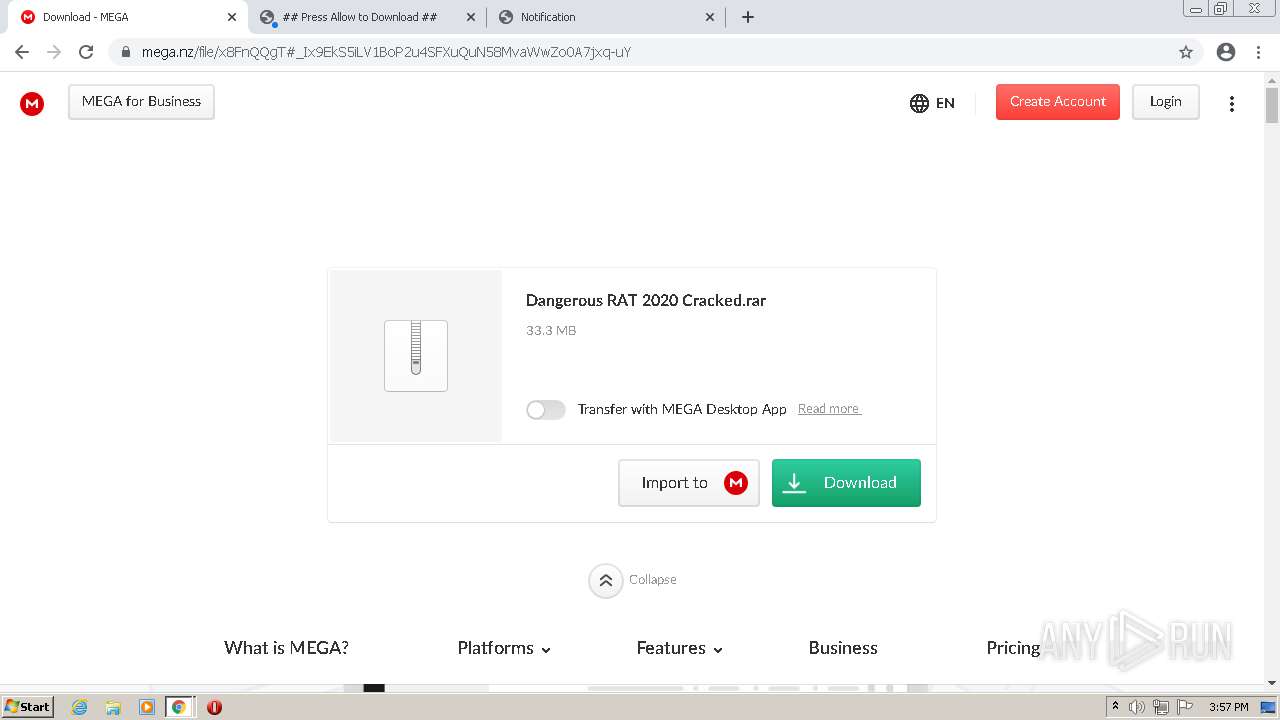
Task: Click the page vertical scrollbar thumb
Action: (x=1272, y=105)
